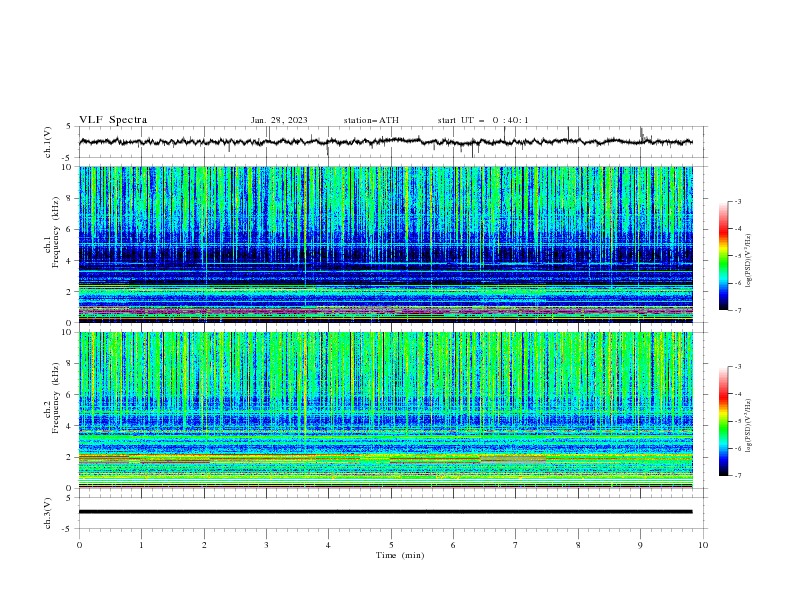Click the "Time (min)" x-axis label
The width and height of the screenshot is (792, 612).
[400, 555]
